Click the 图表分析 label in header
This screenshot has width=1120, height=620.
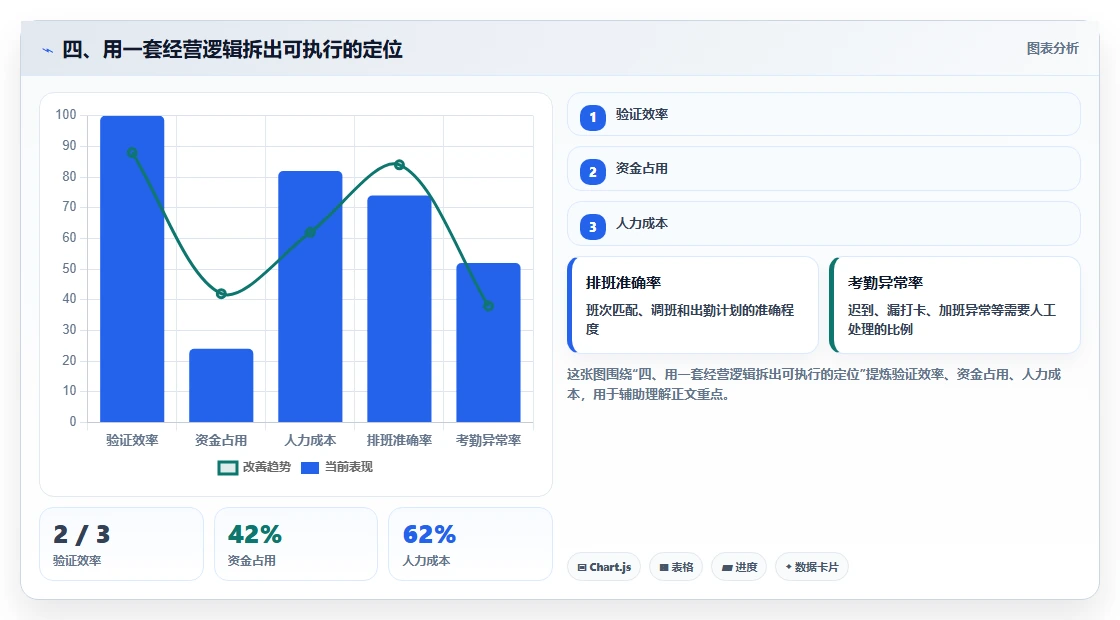(1052, 49)
